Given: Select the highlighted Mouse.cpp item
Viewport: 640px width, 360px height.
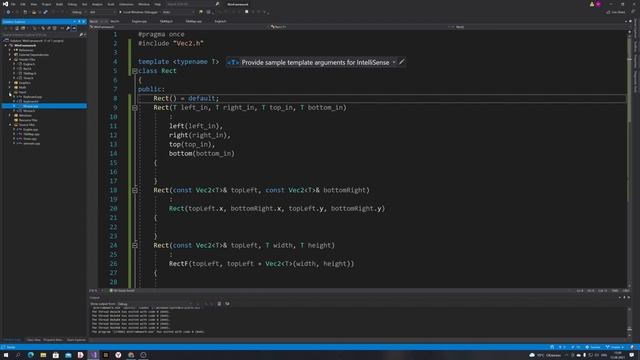Looking at the screenshot, I should (44, 106).
